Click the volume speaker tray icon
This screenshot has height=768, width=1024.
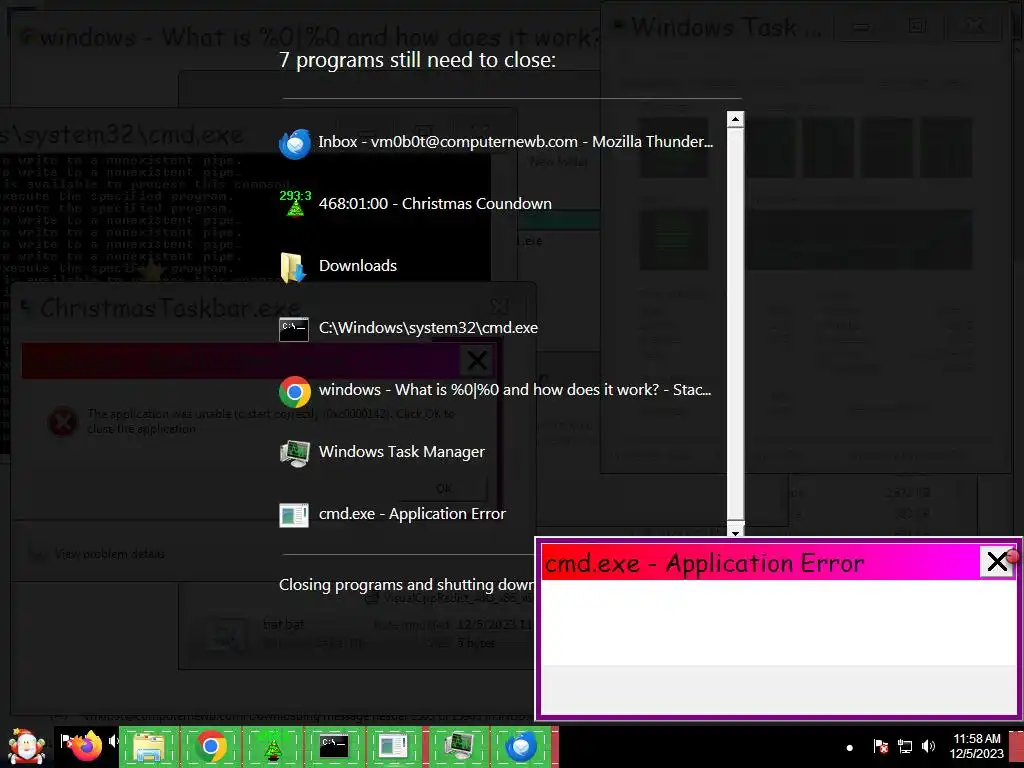click(x=928, y=746)
